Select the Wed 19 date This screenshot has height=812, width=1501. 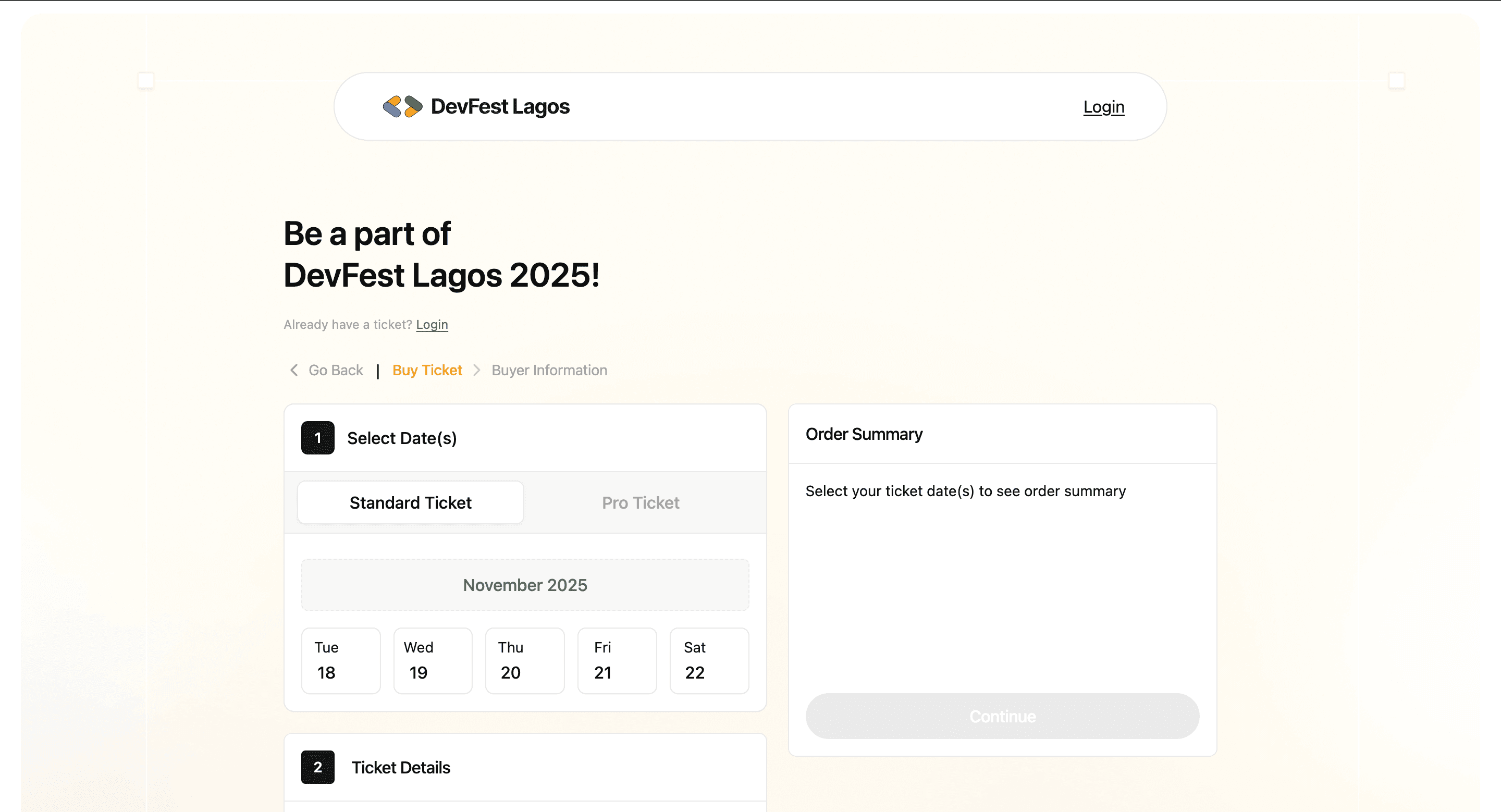point(433,660)
